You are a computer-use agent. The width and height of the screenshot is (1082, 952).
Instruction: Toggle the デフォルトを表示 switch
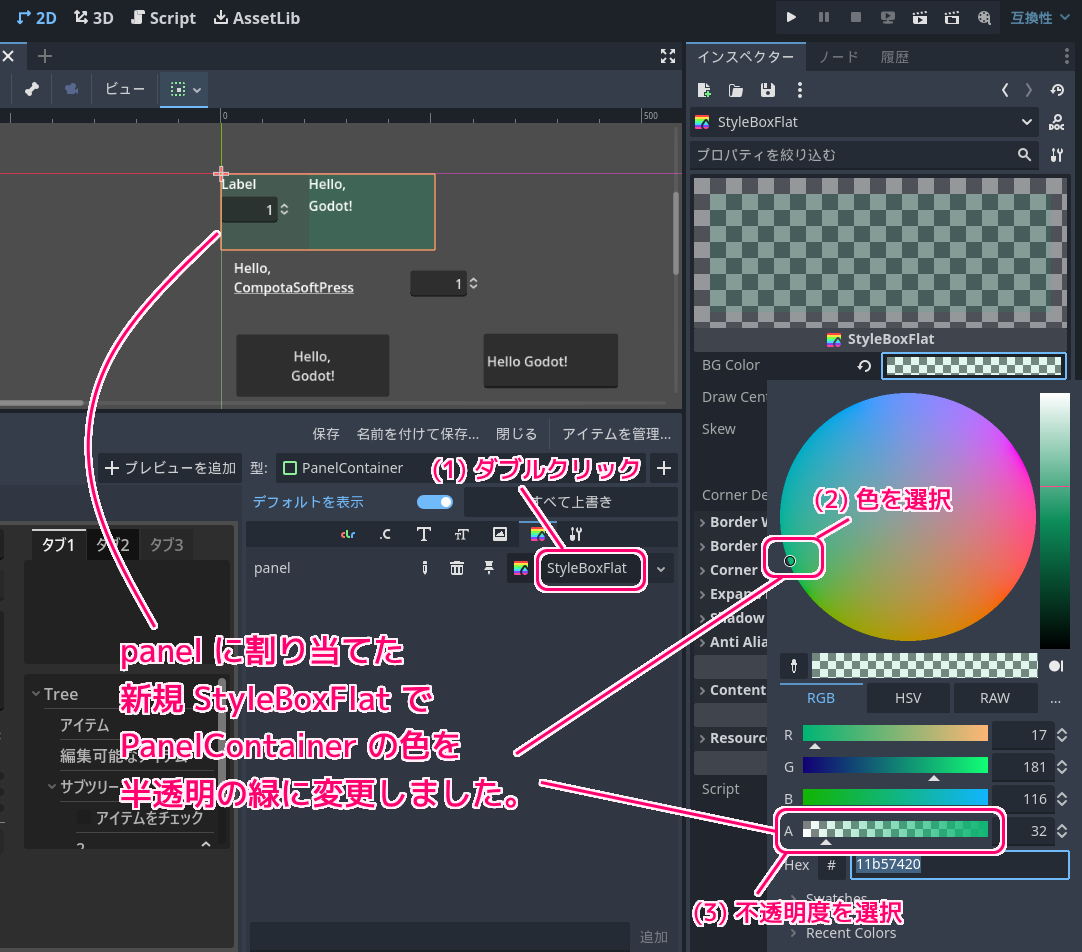(x=434, y=502)
